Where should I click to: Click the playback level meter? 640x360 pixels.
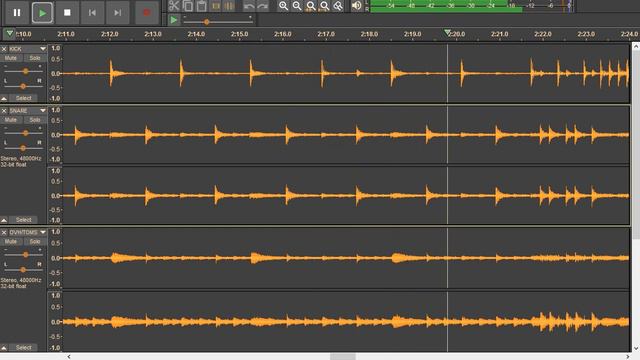click(x=471, y=6)
